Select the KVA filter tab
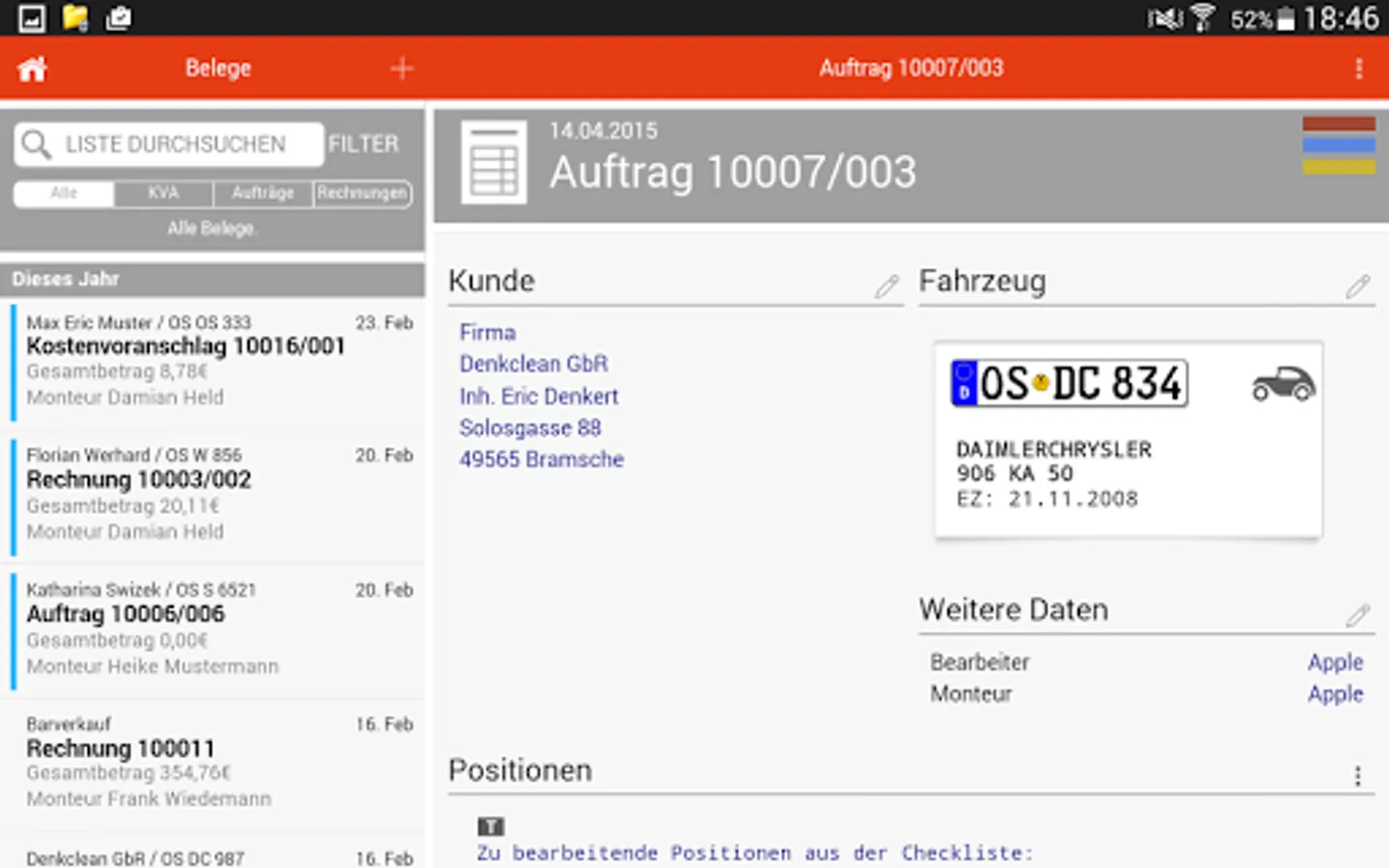1389x868 pixels. (163, 193)
